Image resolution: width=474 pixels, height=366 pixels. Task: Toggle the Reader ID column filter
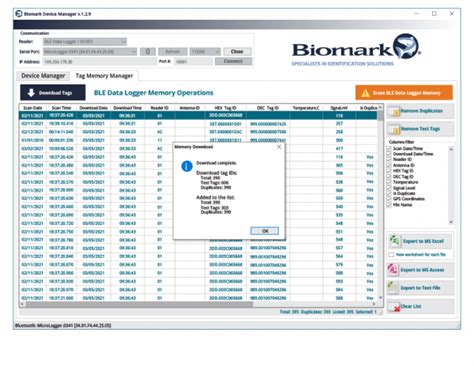click(389, 159)
